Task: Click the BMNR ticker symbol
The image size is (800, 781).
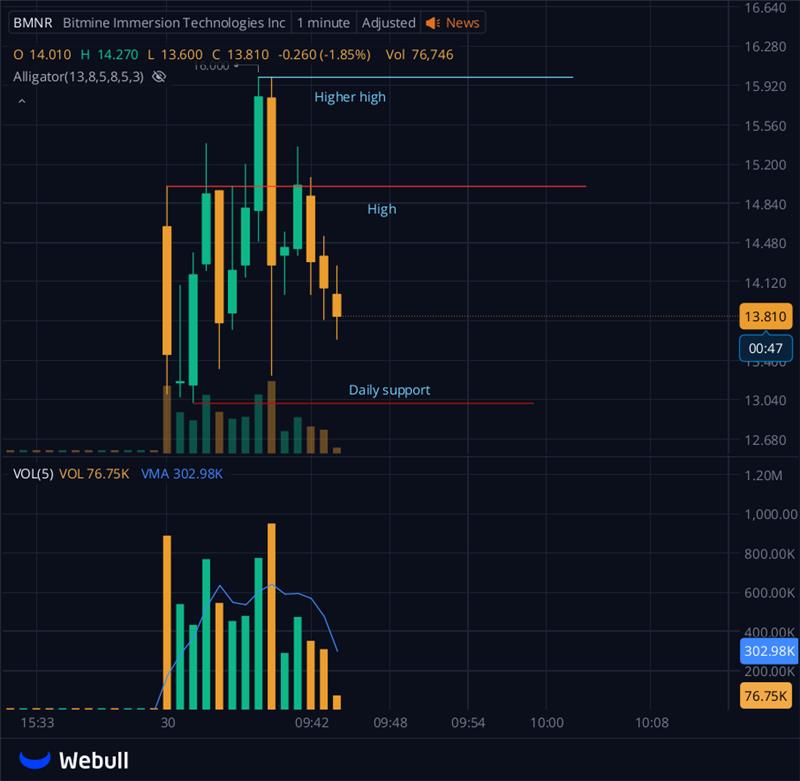Action: click(x=33, y=23)
